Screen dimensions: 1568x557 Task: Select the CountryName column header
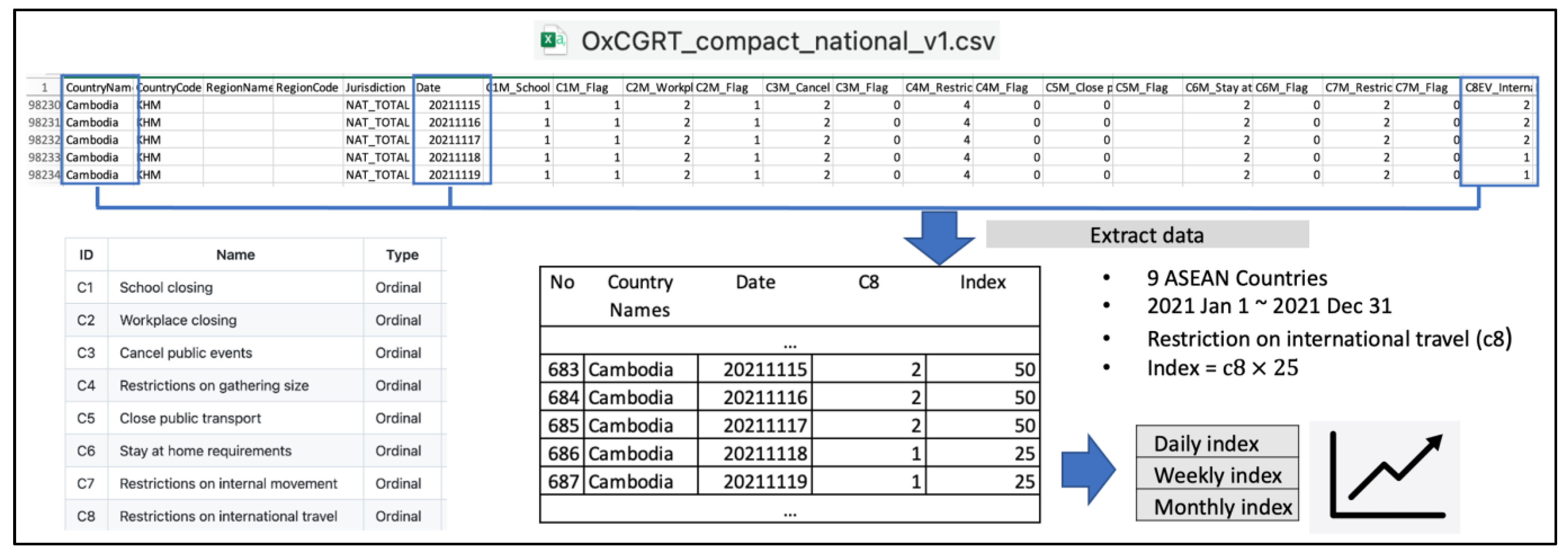(99, 87)
